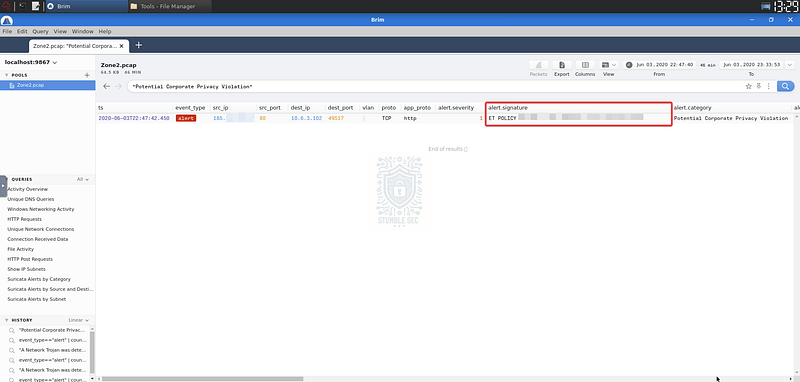Click the terminal icon in taskbar

click(x=22, y=6)
